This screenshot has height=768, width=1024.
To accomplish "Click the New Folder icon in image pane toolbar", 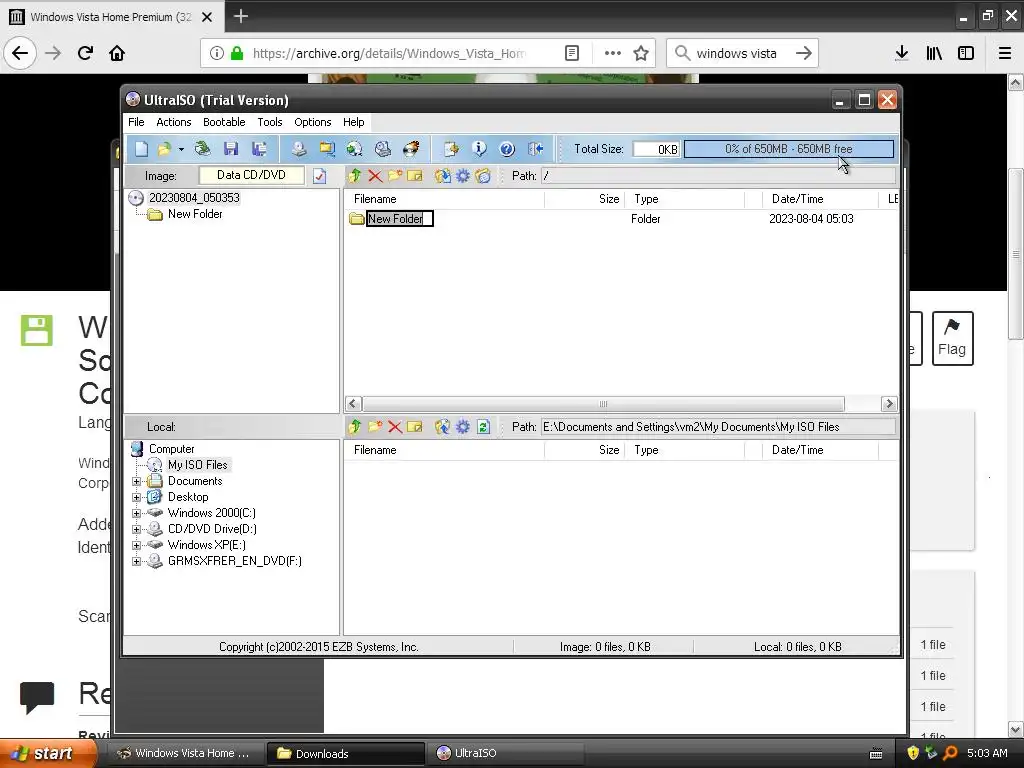I will [395, 175].
